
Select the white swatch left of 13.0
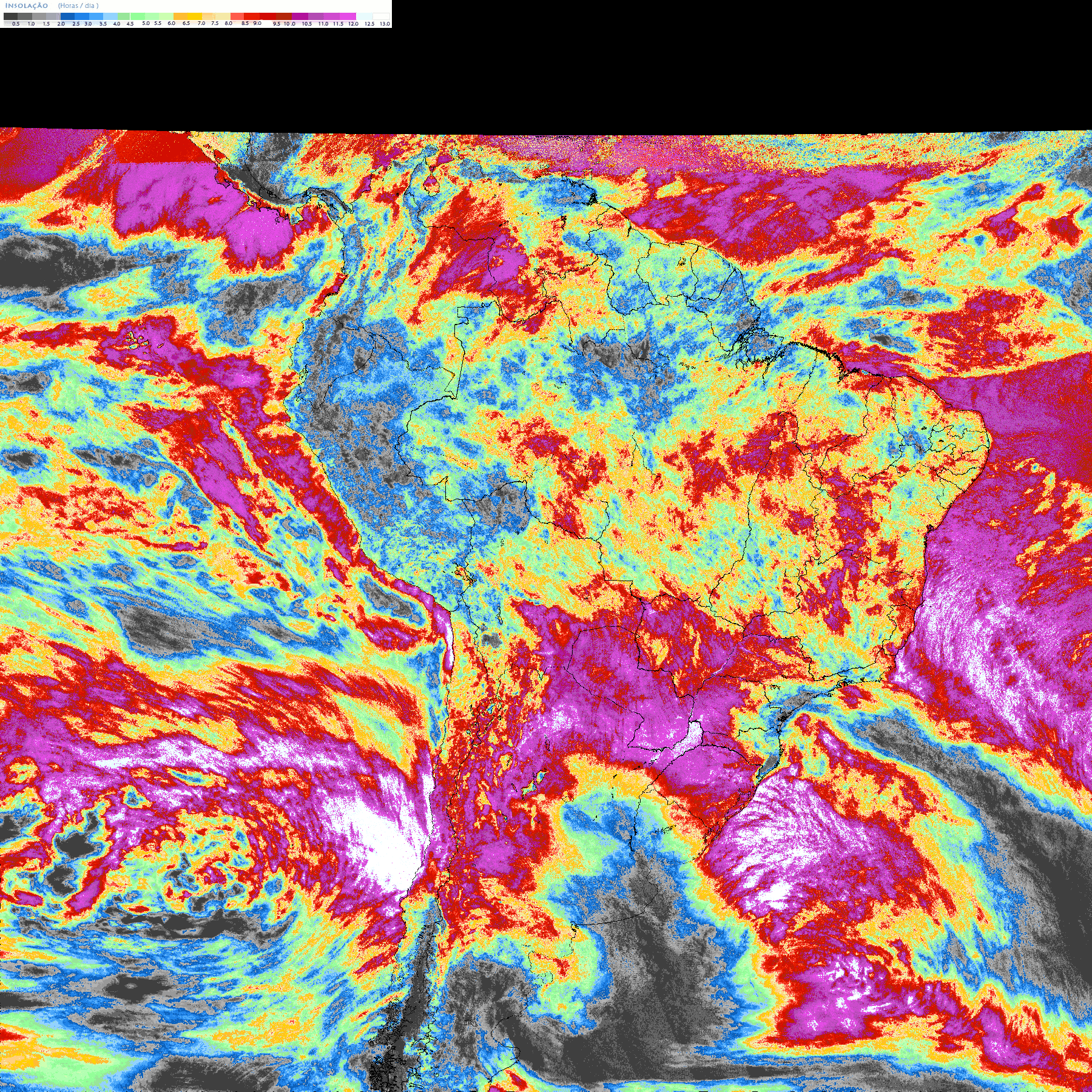[381, 16]
